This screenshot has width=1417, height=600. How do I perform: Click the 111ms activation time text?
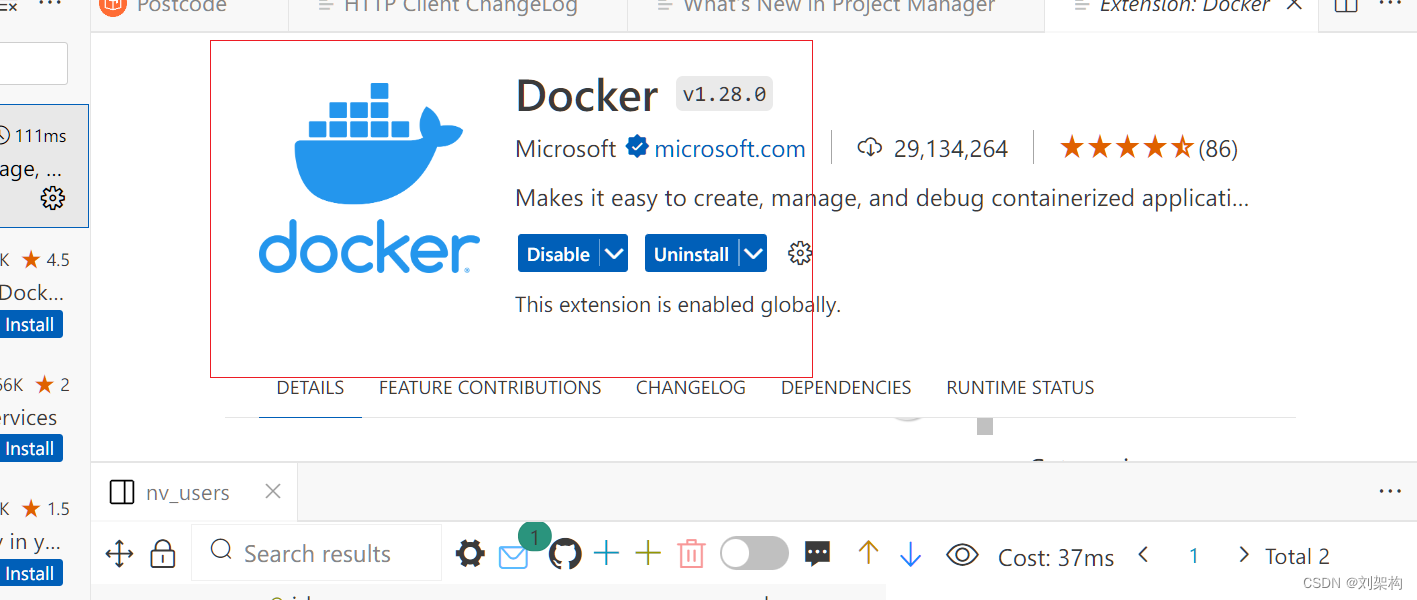click(x=40, y=135)
